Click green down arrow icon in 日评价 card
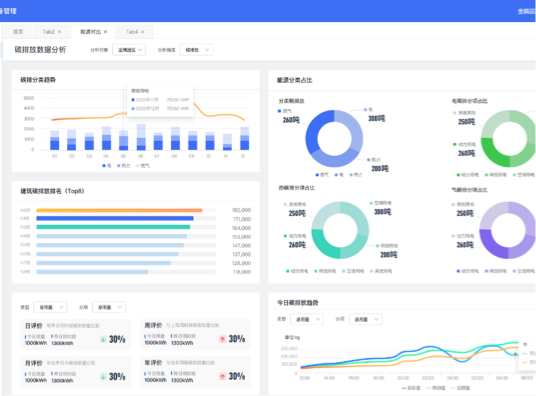Screen dimensions: 536x396 pyautogui.click(x=103, y=339)
